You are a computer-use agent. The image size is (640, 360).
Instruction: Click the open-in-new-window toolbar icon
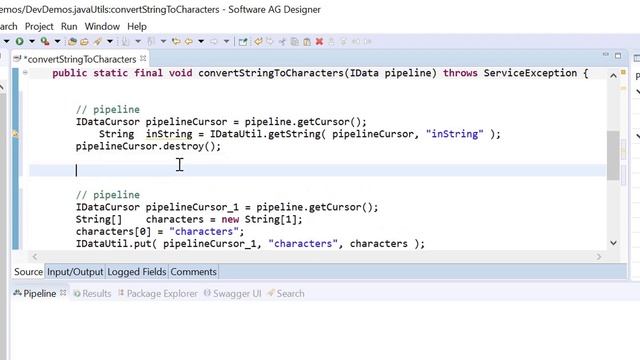pyautogui.click(x=243, y=42)
